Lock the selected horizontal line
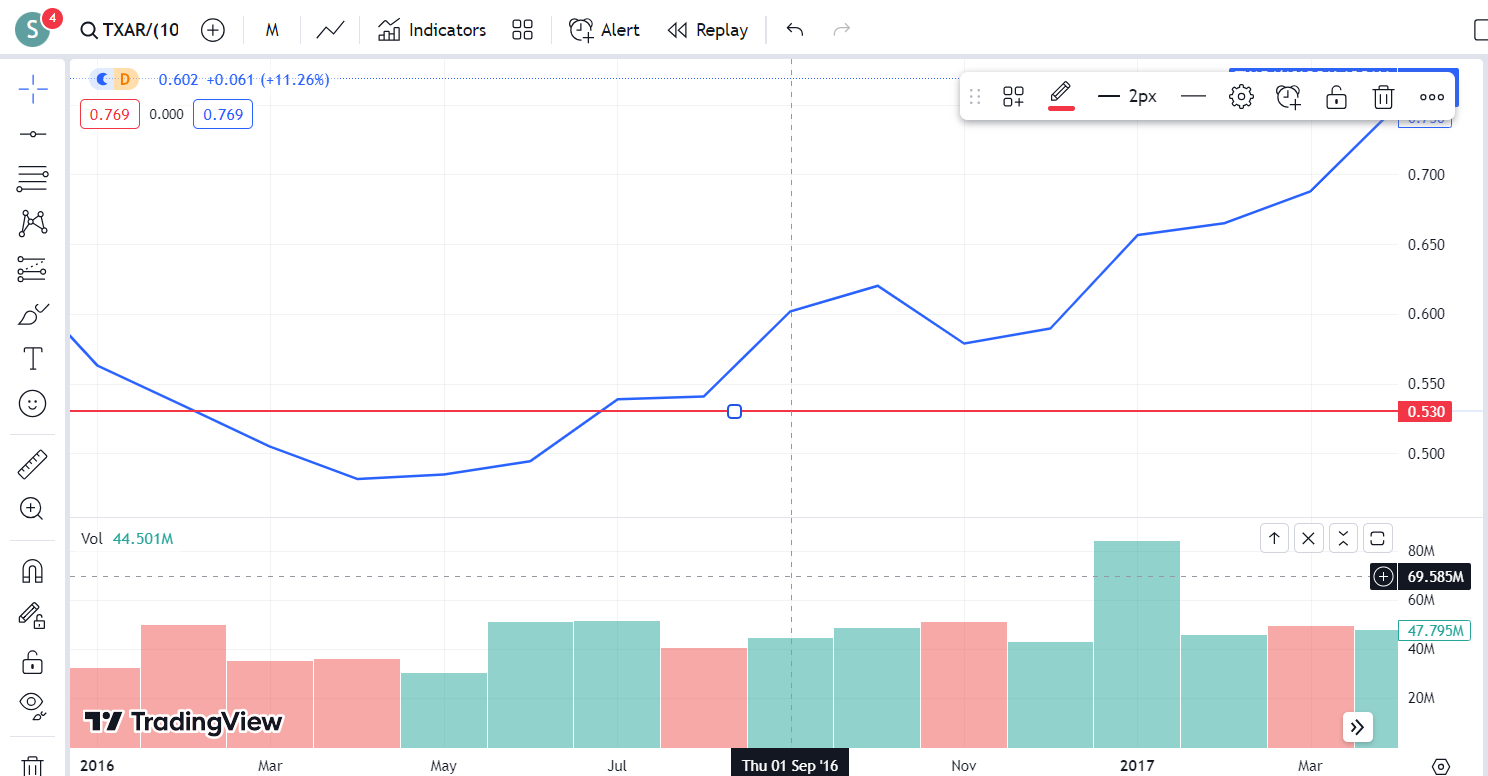This screenshot has width=1488, height=776. pos(1336,97)
